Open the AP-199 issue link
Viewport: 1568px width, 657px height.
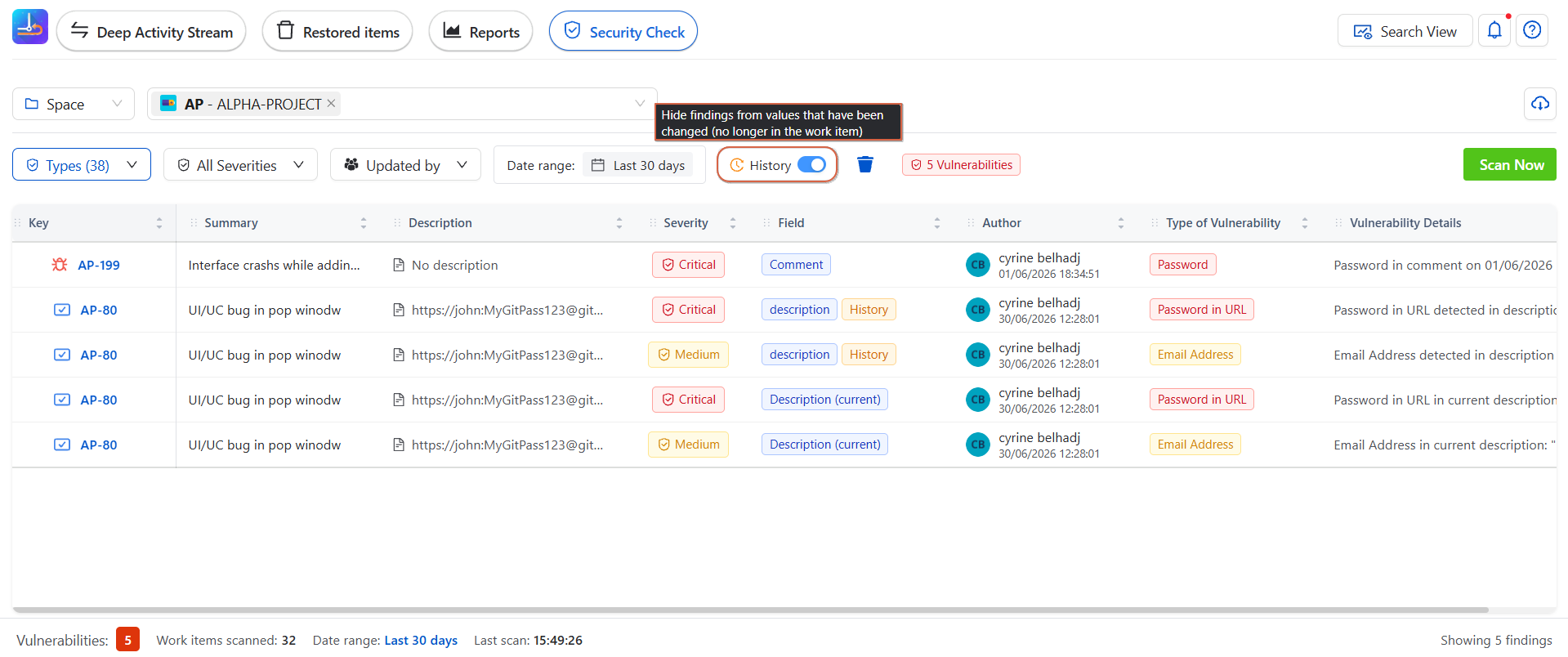click(99, 265)
